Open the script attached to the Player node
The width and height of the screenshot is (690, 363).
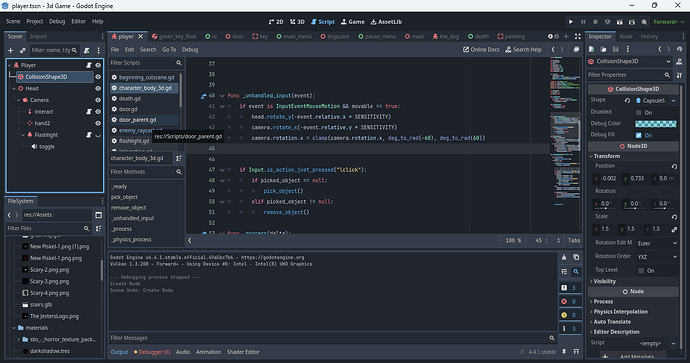[88, 65]
